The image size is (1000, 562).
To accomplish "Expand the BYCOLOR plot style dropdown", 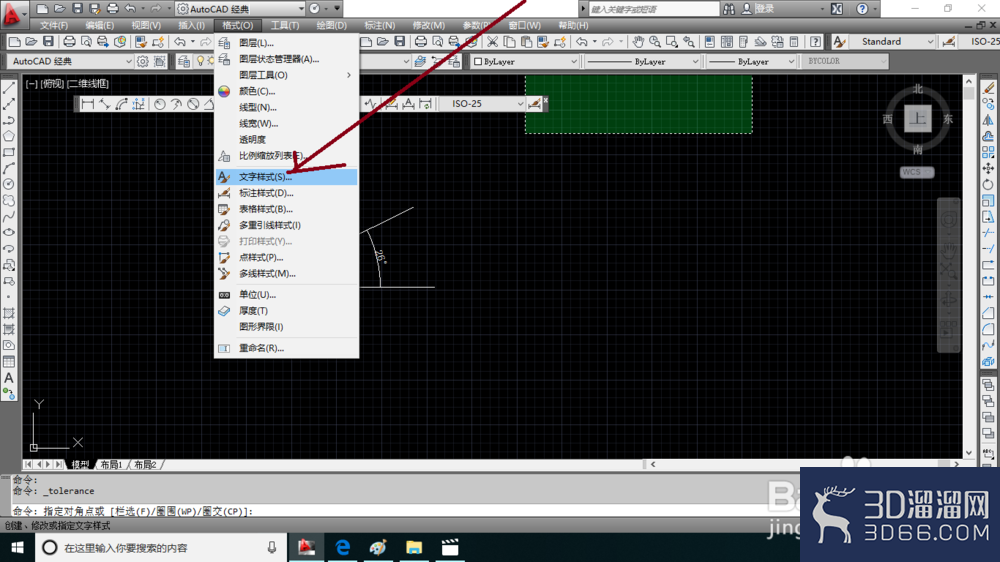I will point(883,61).
